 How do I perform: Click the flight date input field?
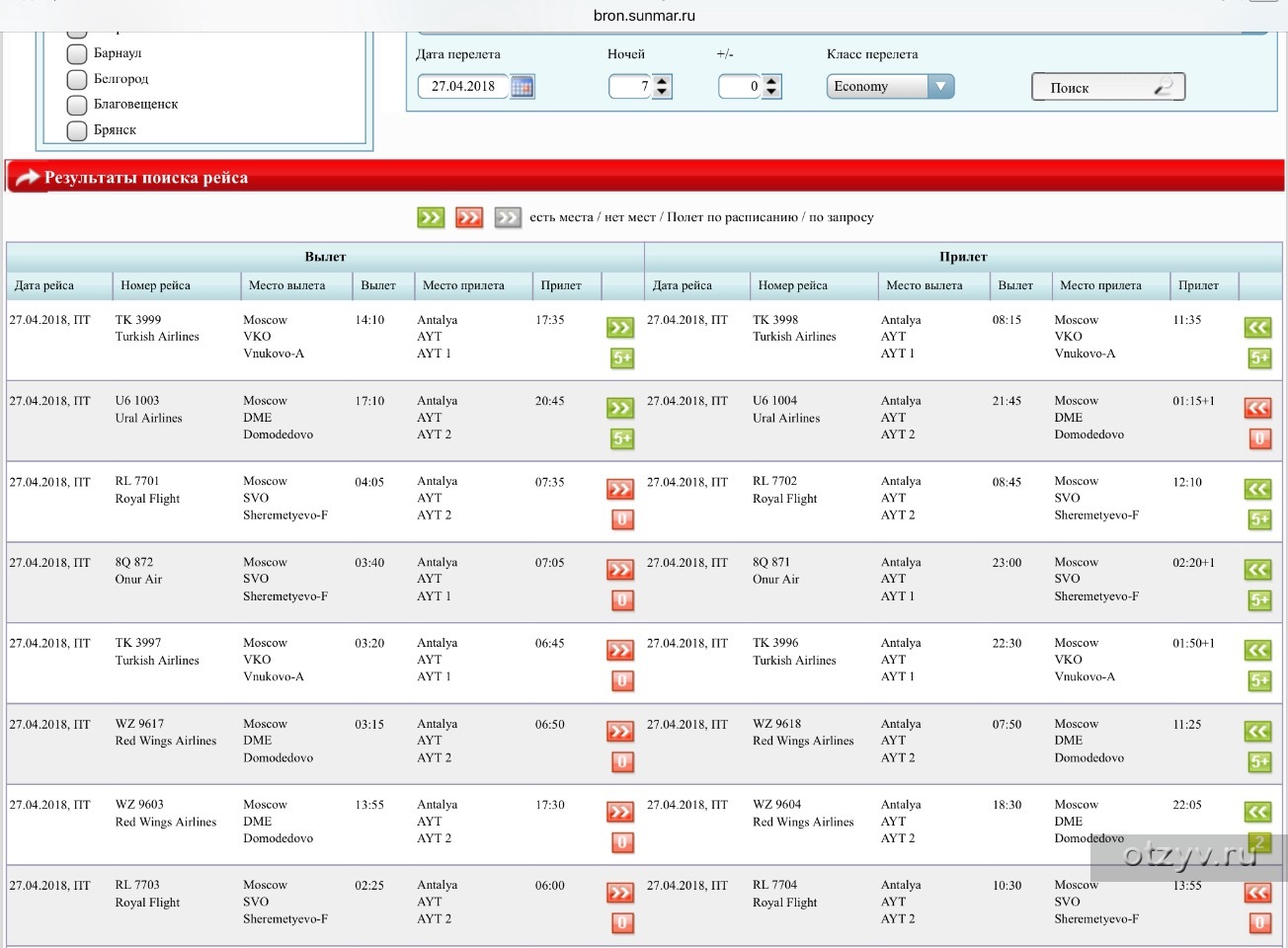coord(463,87)
